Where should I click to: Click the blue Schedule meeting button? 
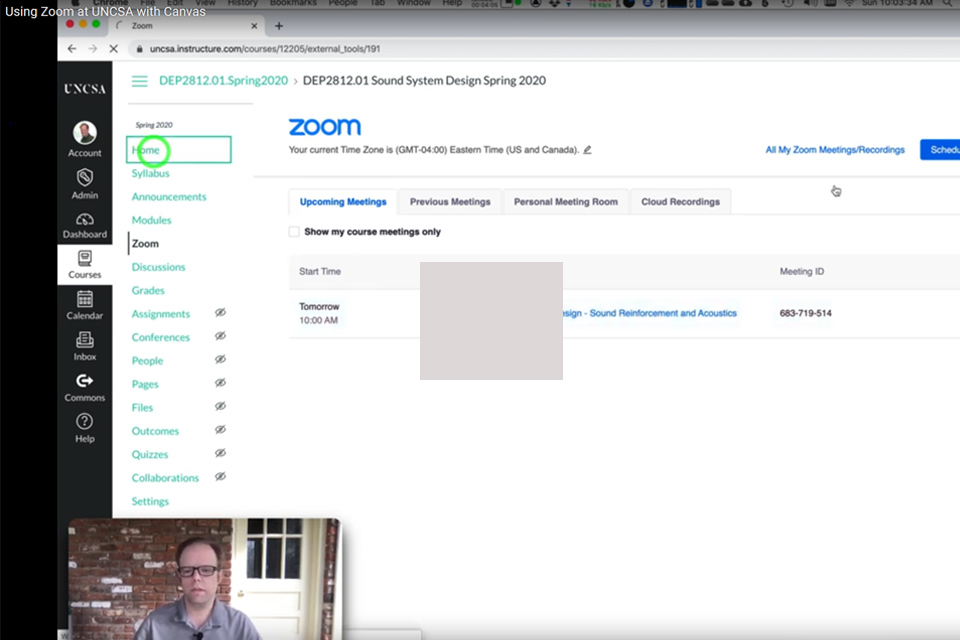coord(940,150)
